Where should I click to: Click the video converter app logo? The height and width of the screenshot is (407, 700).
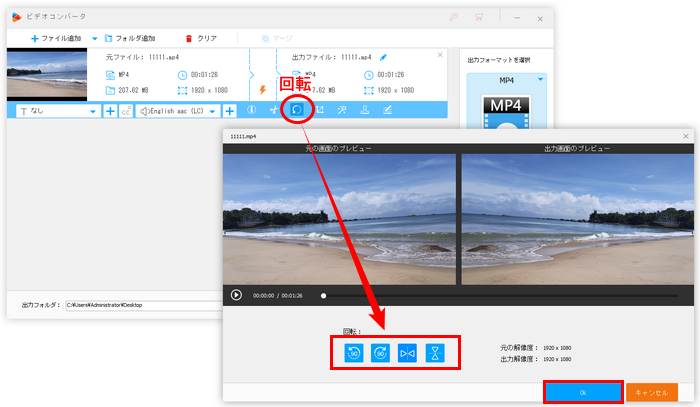click(17, 17)
